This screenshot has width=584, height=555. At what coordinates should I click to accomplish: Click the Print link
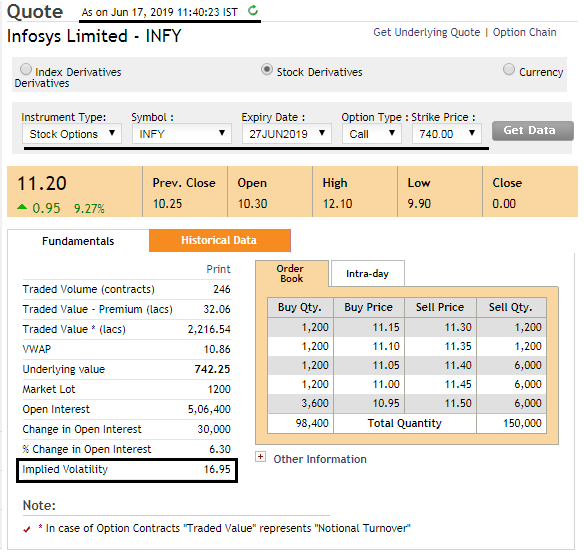tap(218, 269)
